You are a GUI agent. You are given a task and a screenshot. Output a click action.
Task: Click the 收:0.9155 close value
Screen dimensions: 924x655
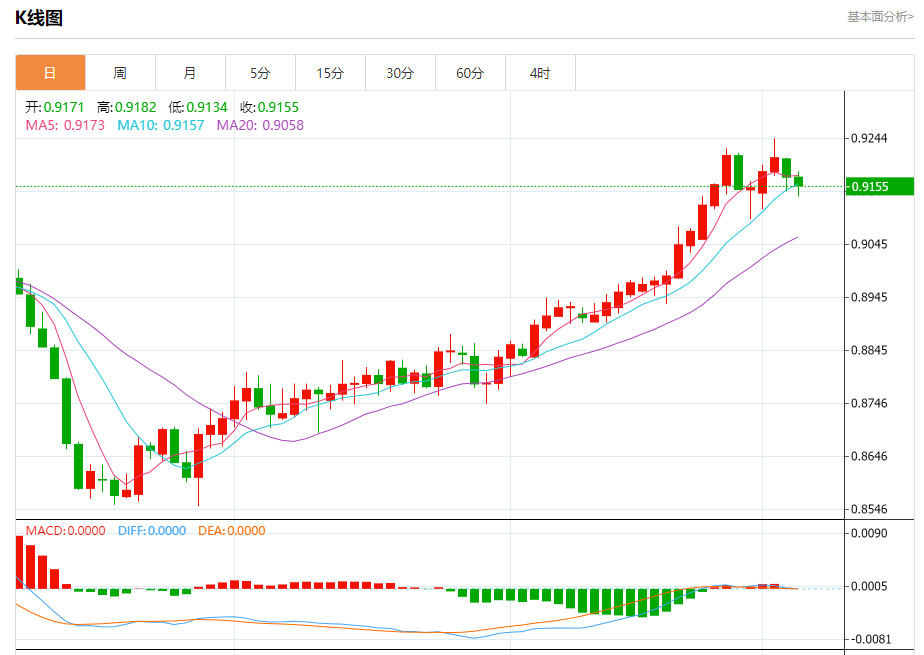(x=269, y=107)
